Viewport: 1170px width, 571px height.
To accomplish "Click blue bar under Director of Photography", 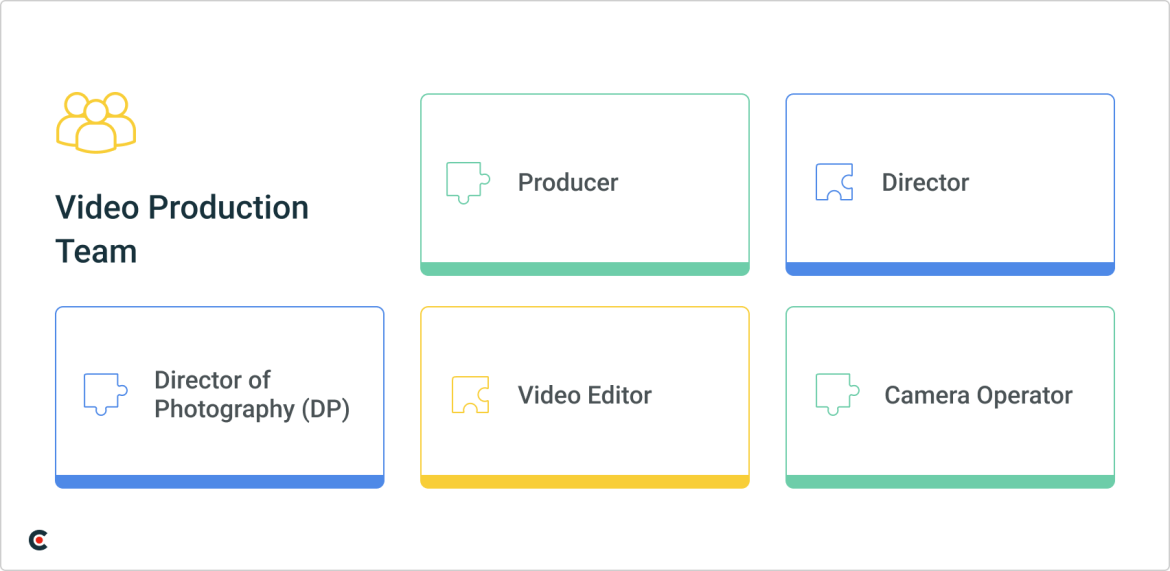I will pos(219,482).
